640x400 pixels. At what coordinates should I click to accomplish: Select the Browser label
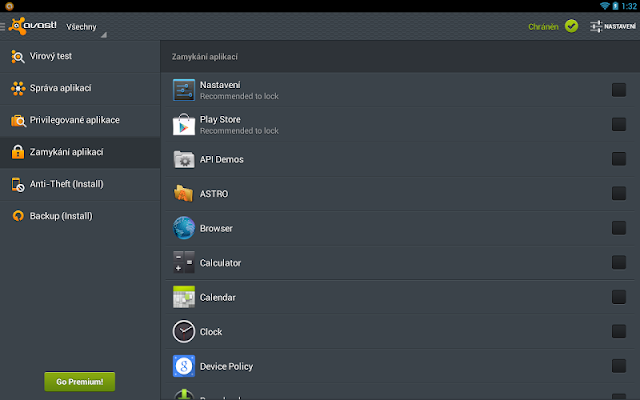tap(216, 229)
